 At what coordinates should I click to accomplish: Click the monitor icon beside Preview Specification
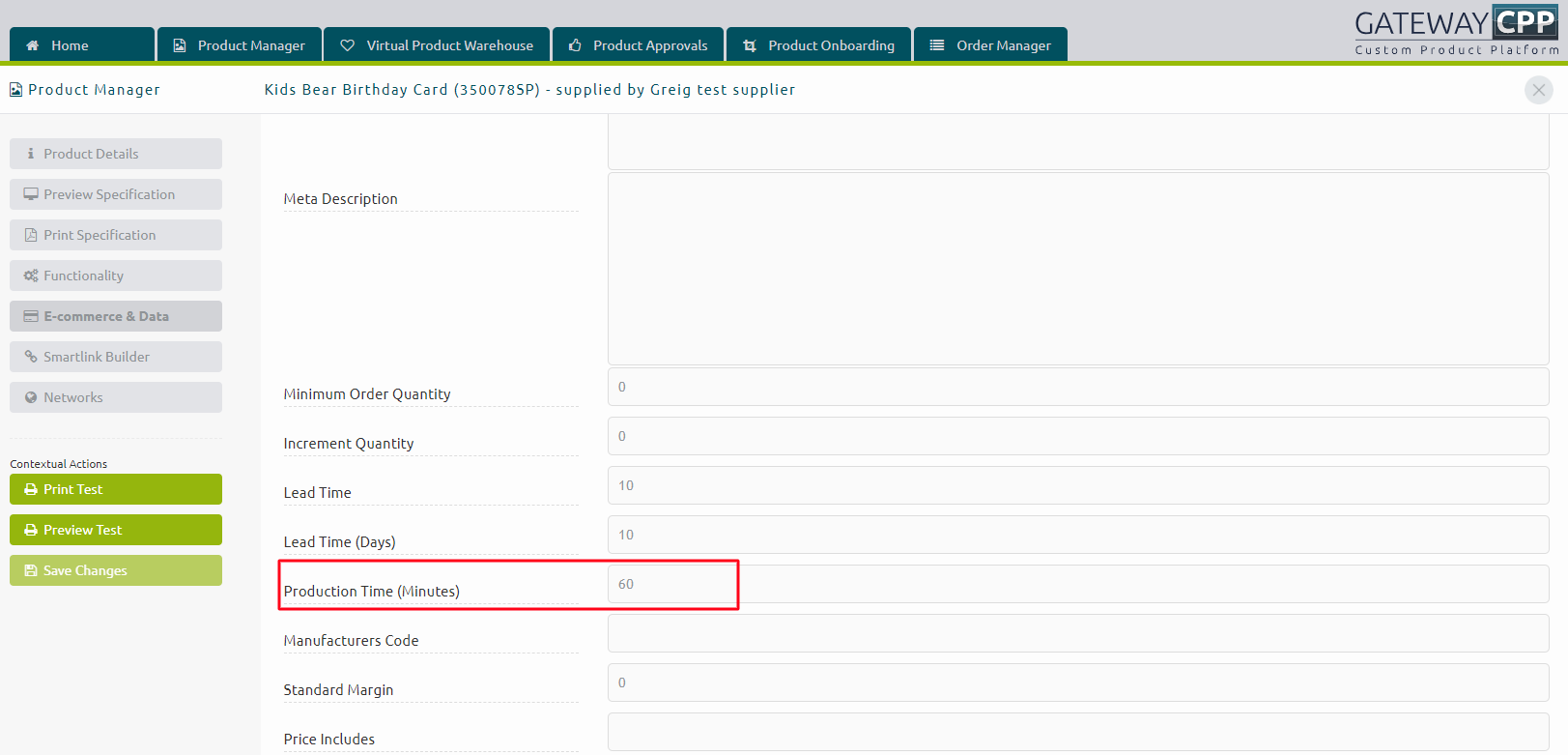click(x=31, y=194)
